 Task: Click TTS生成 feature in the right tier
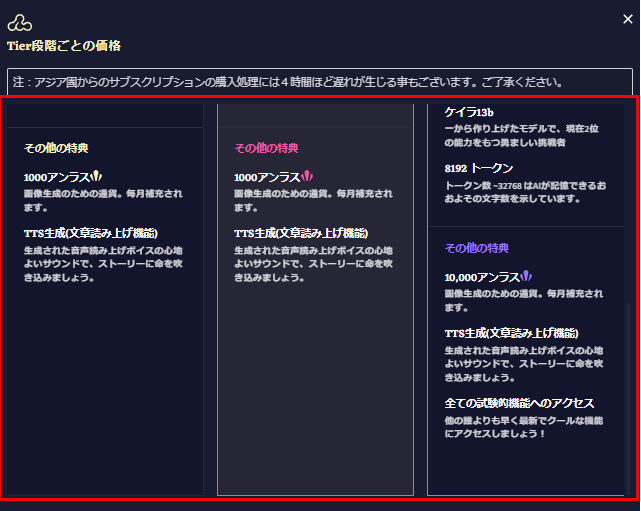[512, 333]
